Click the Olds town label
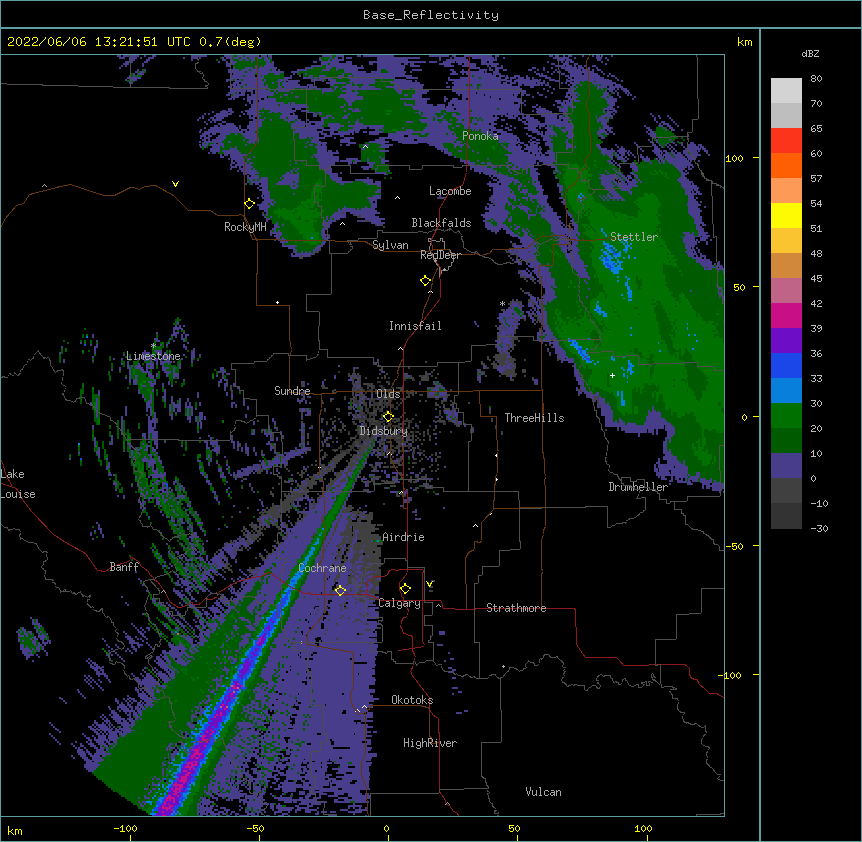The height and width of the screenshot is (842, 862). (x=388, y=394)
